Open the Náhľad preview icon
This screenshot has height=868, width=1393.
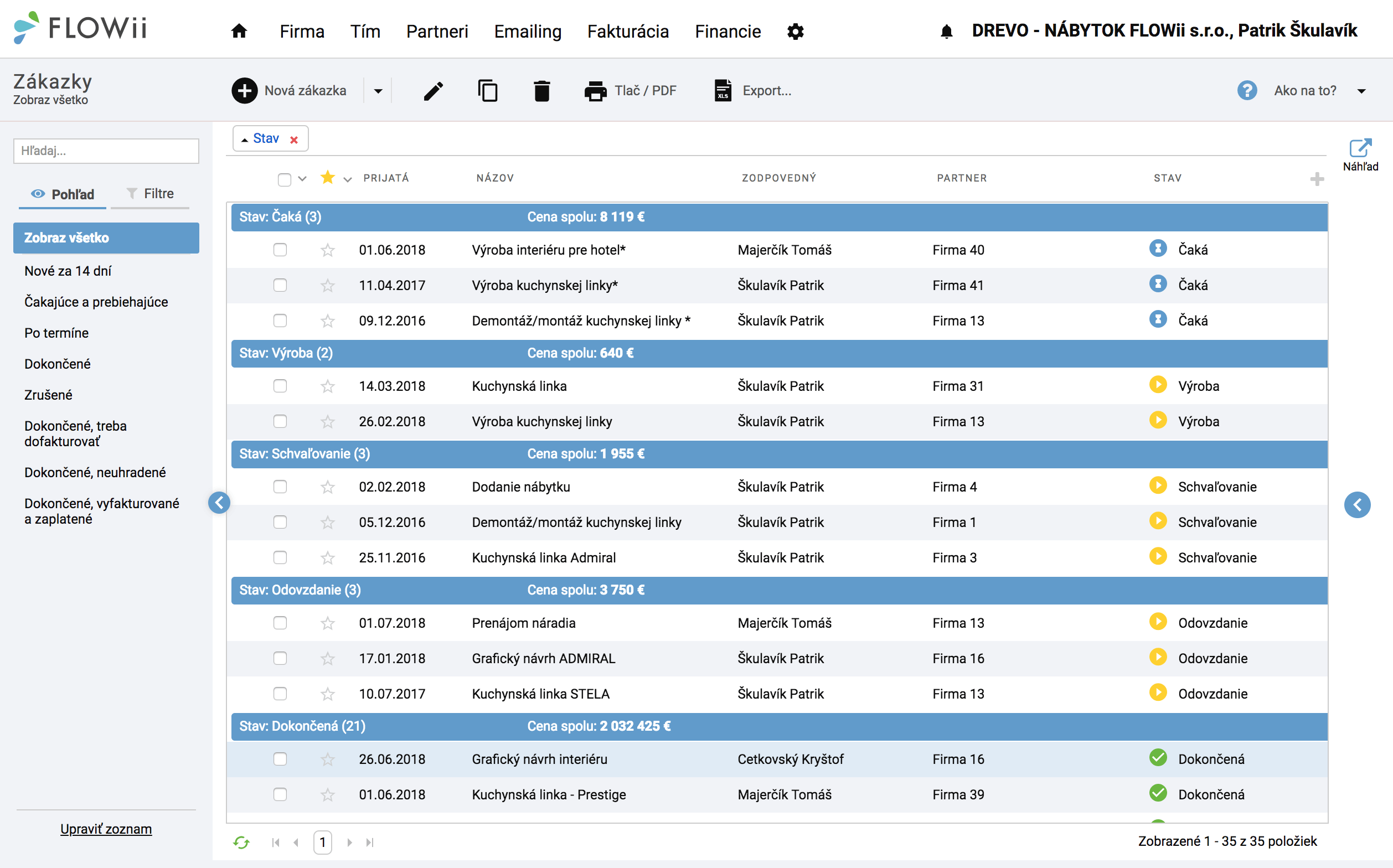tap(1360, 148)
